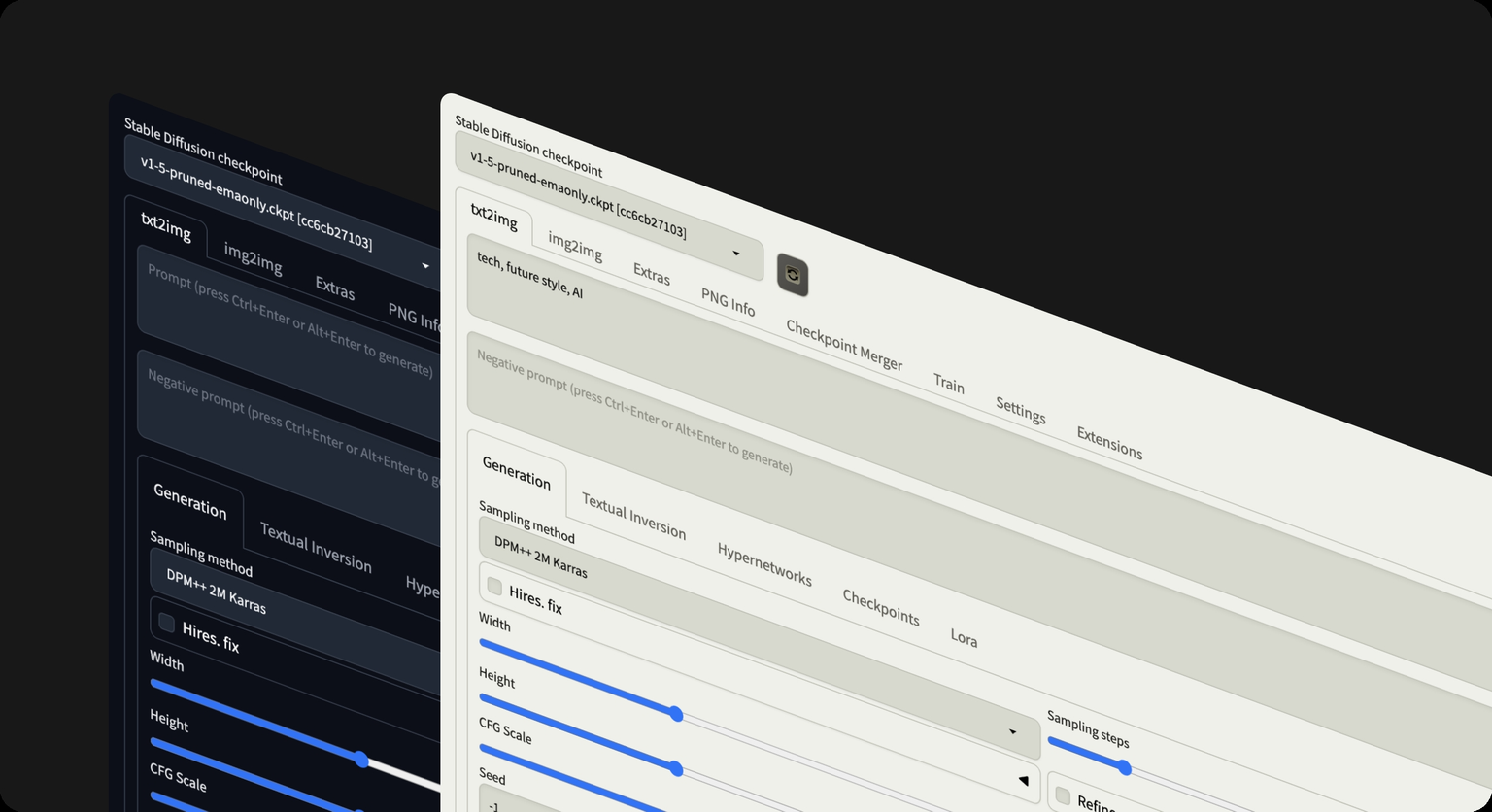The width and height of the screenshot is (1492, 812).
Task: Toggle the Refiner checkbox
Action: click(x=1063, y=796)
